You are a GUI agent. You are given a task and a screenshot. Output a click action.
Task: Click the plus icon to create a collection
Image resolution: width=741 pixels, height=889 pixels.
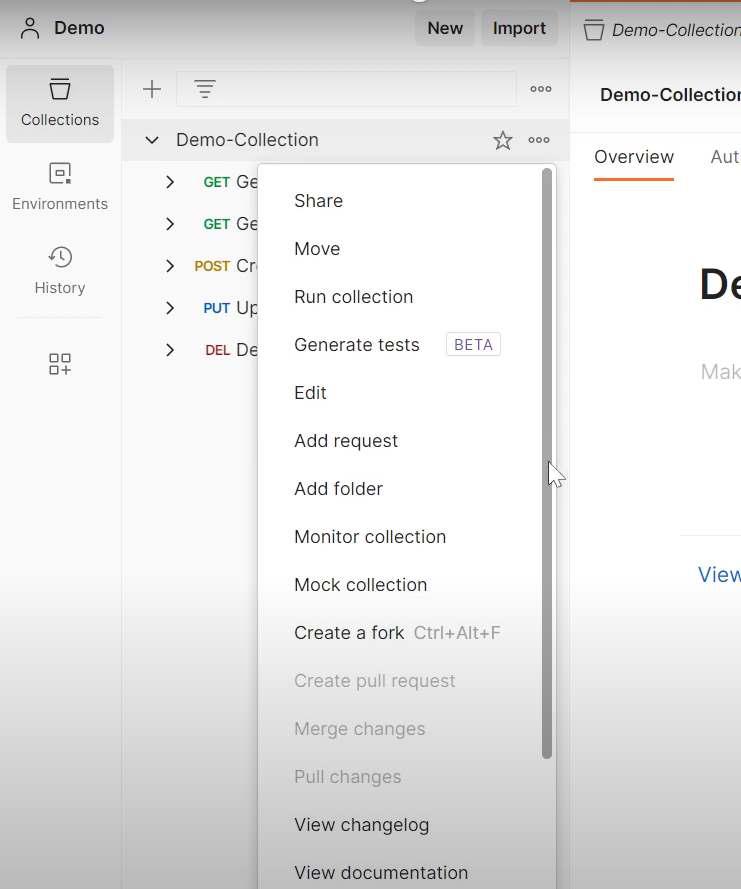tap(151, 89)
